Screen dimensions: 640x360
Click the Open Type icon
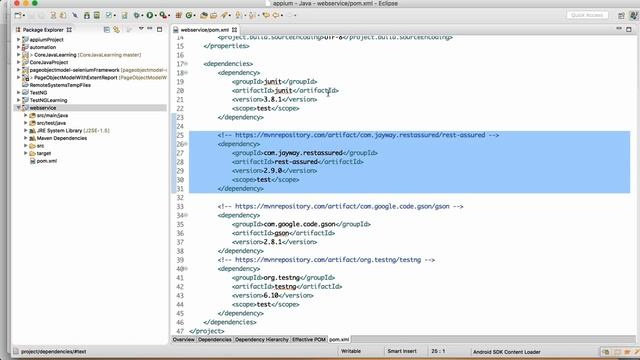tap(203, 15)
